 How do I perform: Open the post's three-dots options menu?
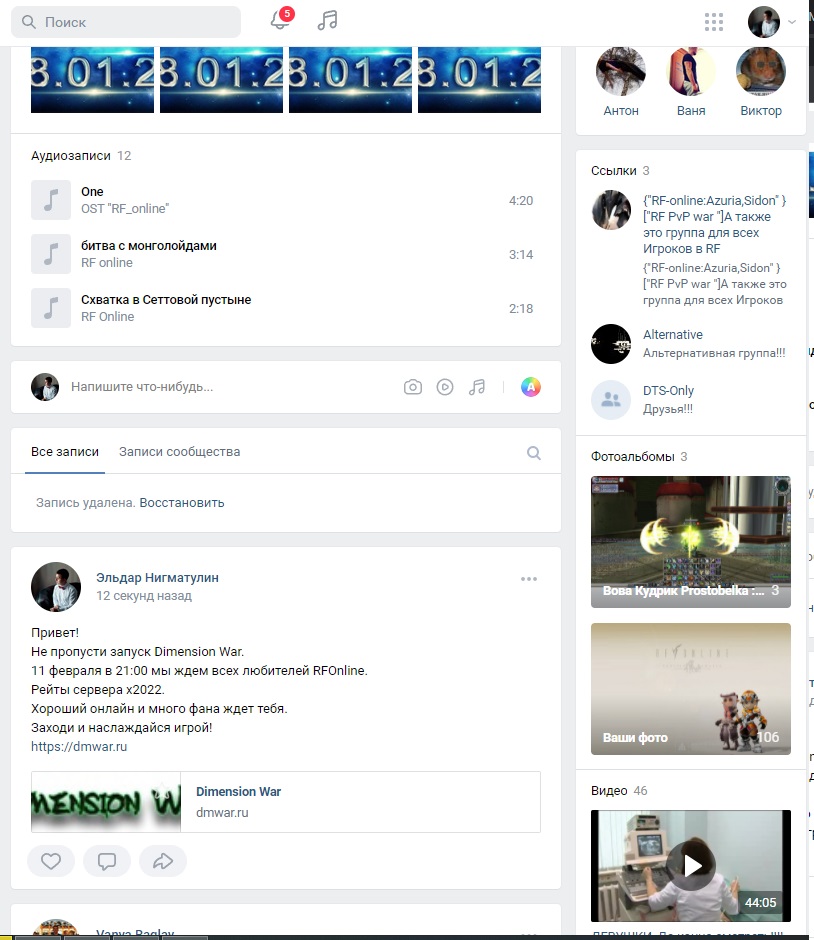[529, 579]
